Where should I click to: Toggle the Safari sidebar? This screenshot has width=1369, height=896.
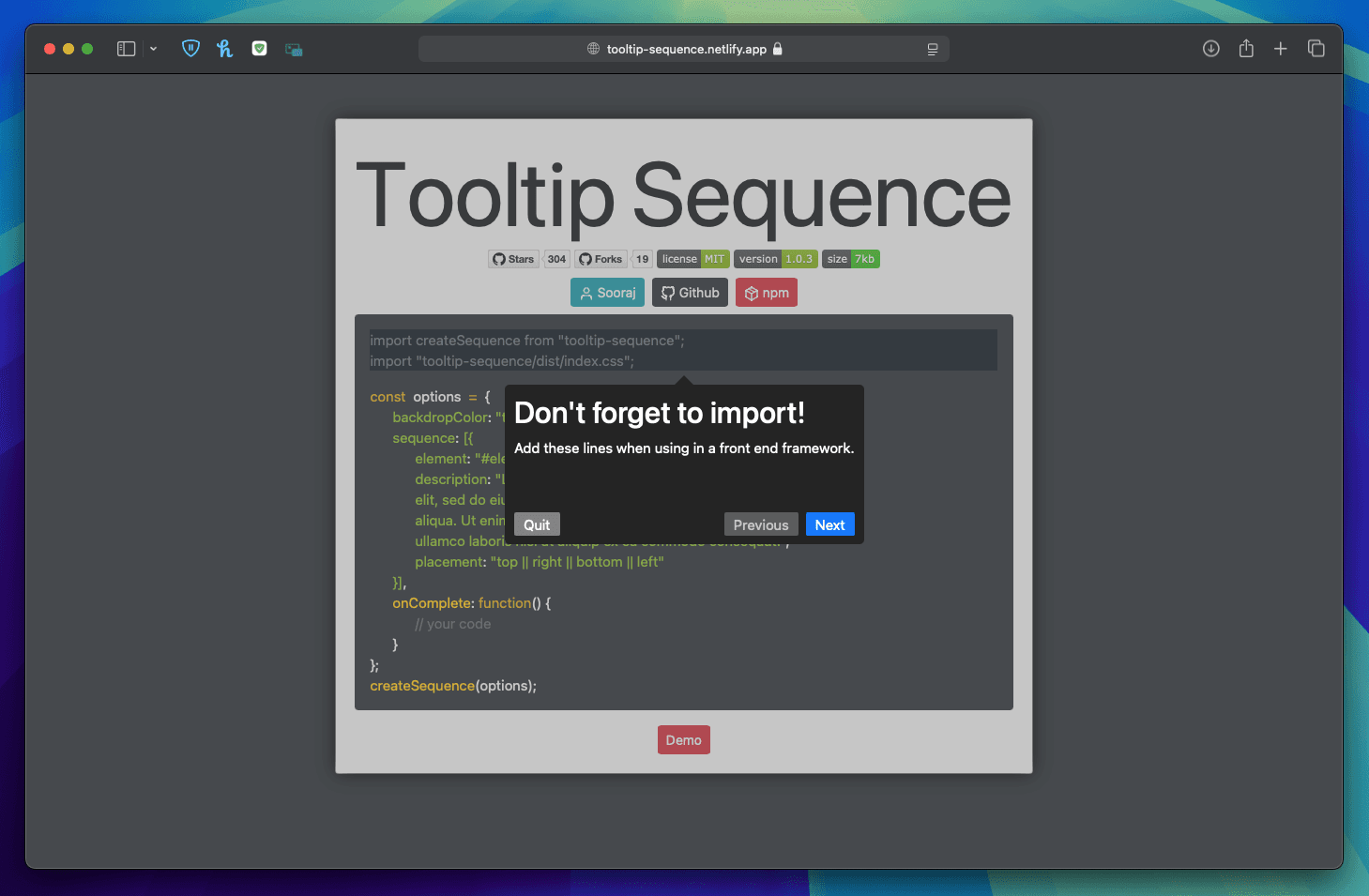126,49
